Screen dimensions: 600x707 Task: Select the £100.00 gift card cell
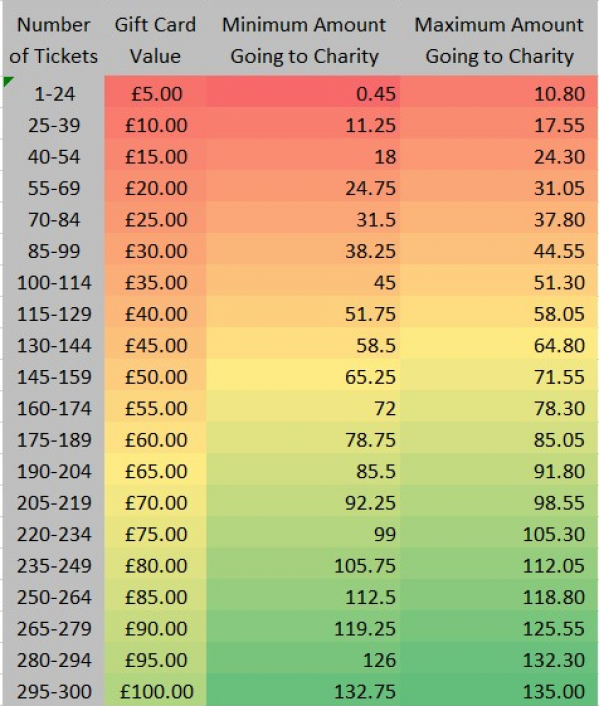point(156,689)
